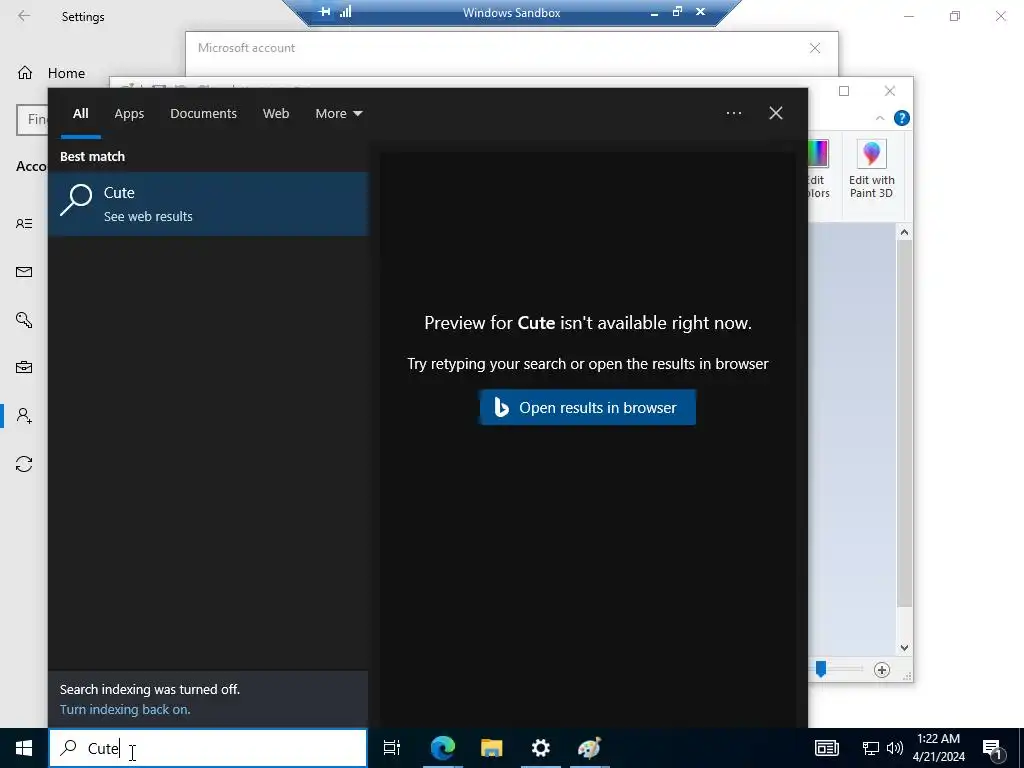Image resolution: width=1024 pixels, height=768 pixels.
Task: Switch to the Documents search tab
Action: pos(203,114)
